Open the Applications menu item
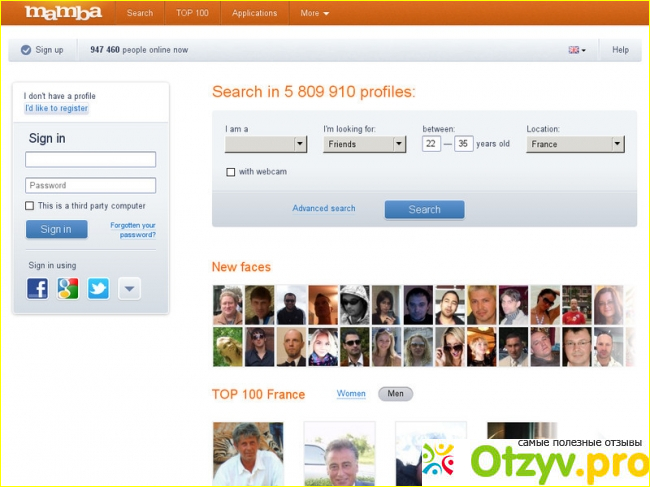 (x=254, y=13)
